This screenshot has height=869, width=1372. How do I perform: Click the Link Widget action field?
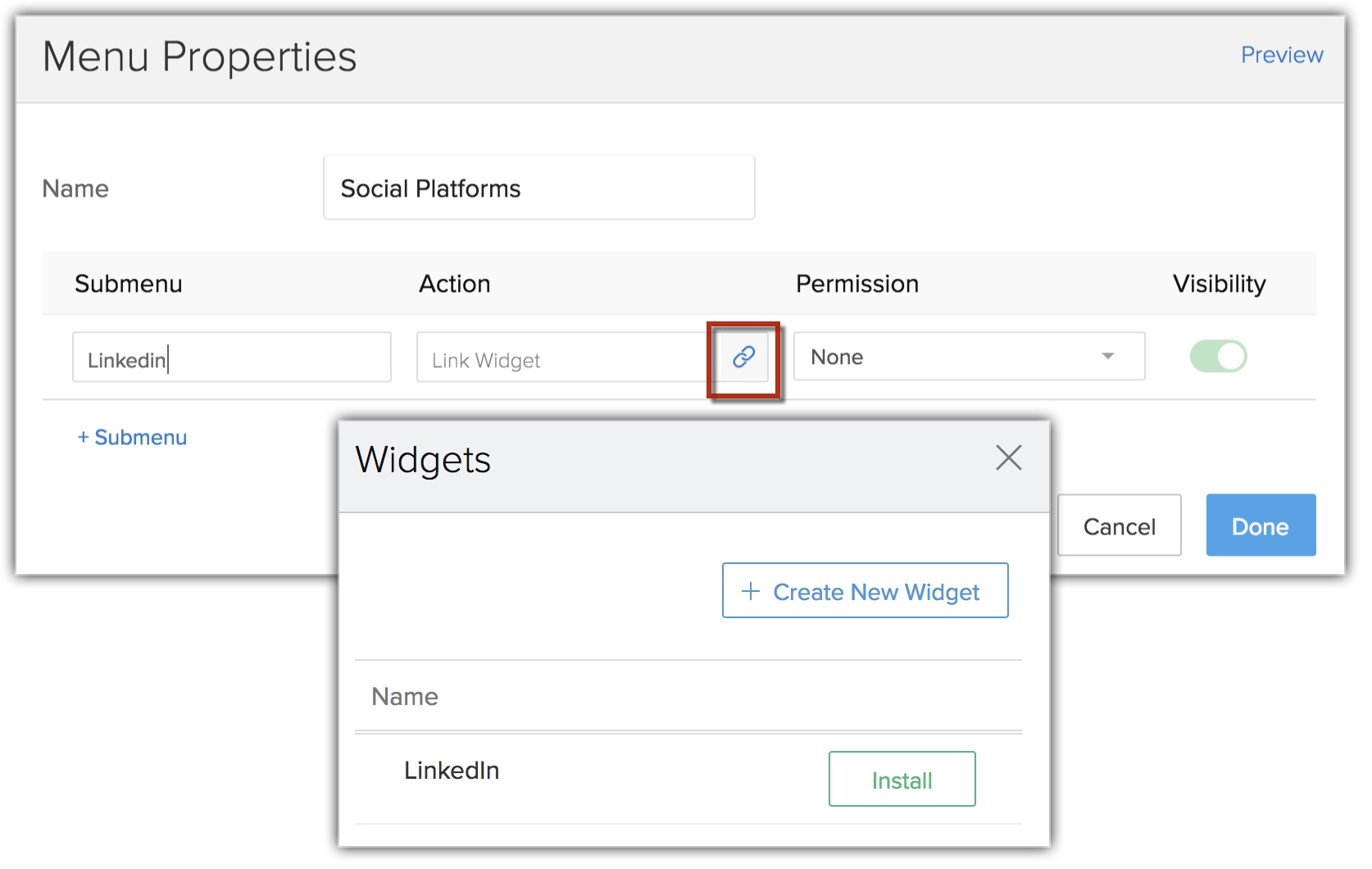[x=561, y=358]
